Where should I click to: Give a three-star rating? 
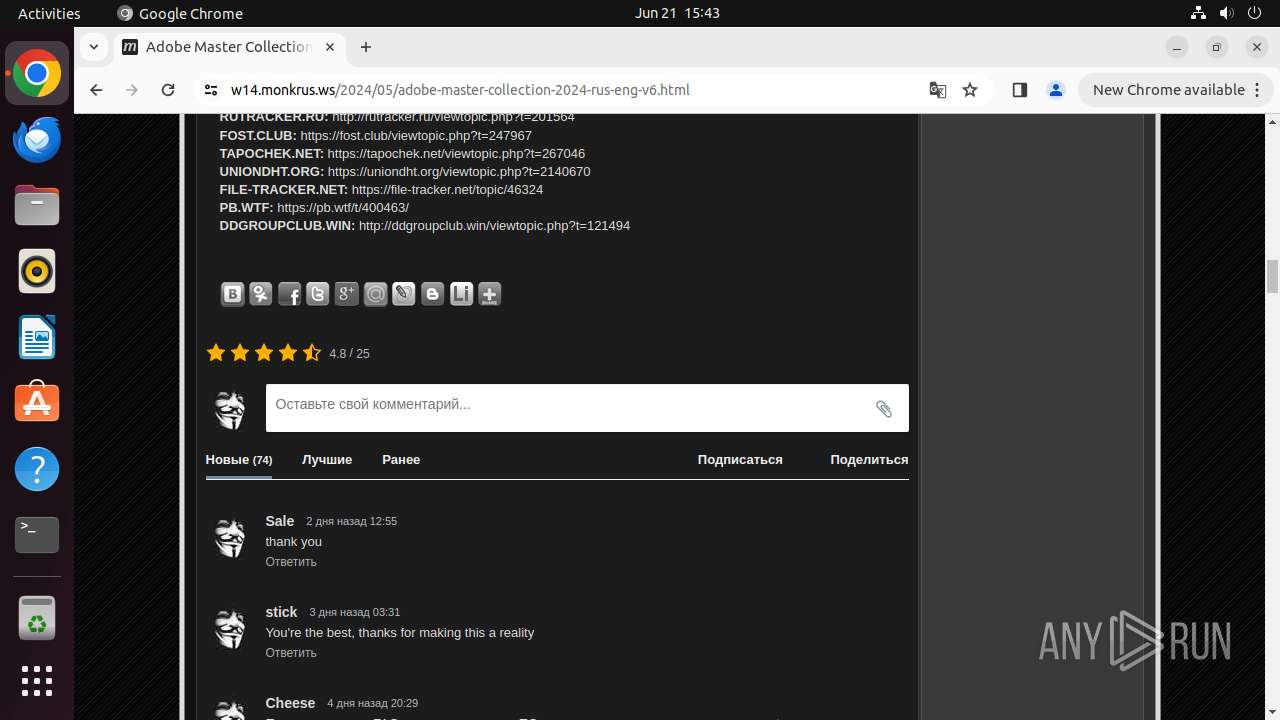(x=264, y=352)
